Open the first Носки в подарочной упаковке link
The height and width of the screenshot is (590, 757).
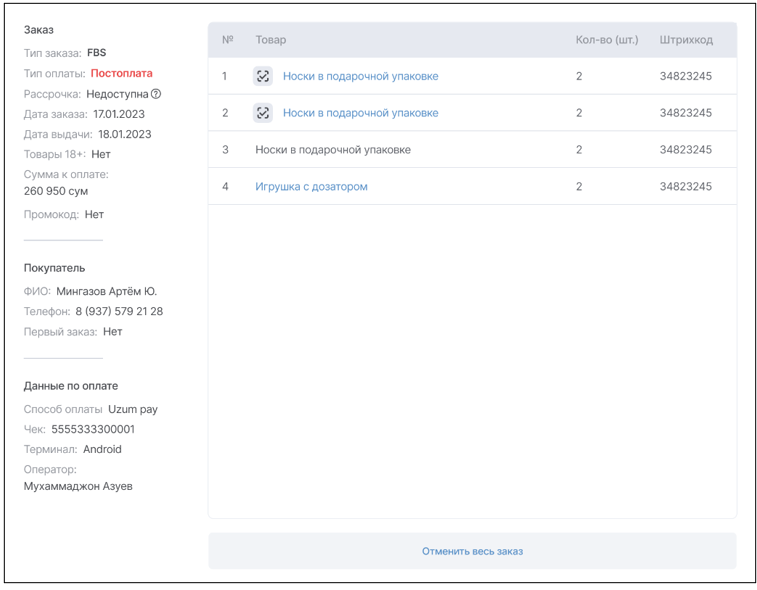point(360,76)
